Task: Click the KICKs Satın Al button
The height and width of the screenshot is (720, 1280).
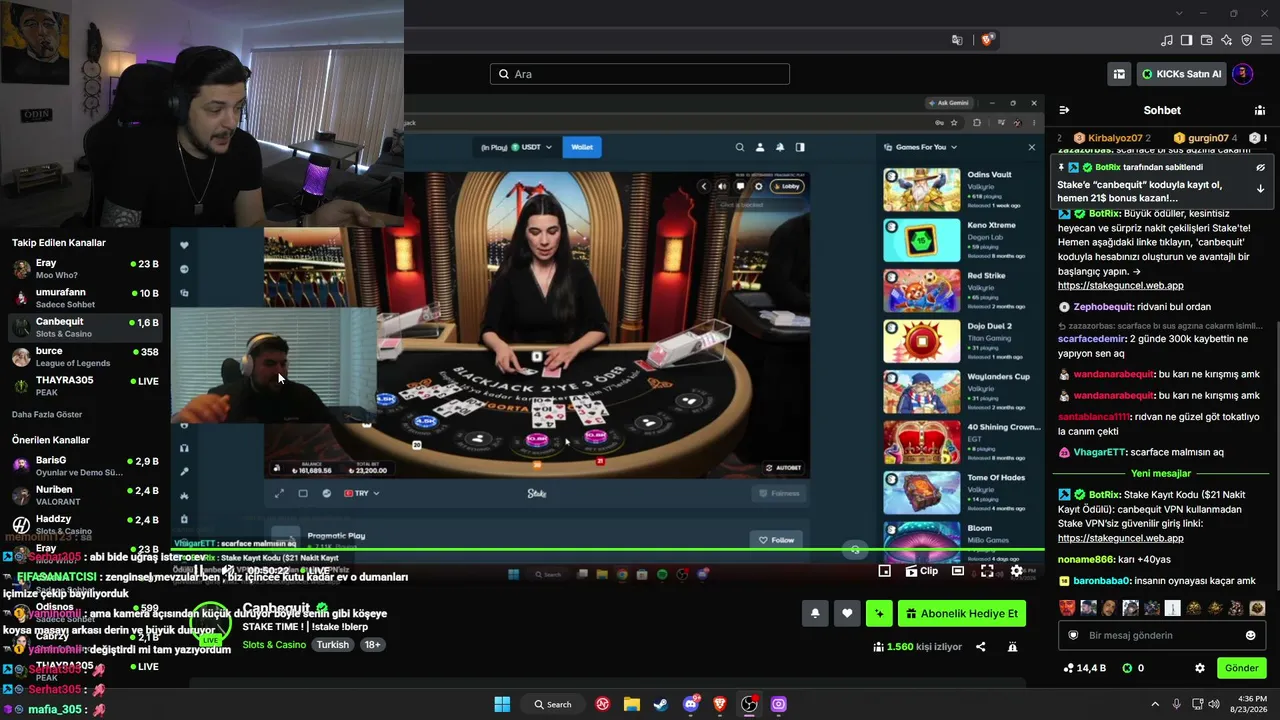Action: pos(1181,74)
